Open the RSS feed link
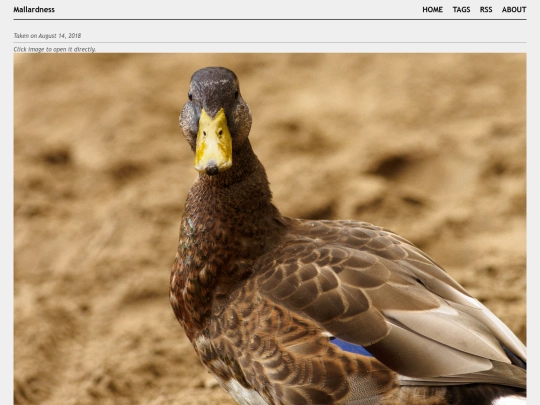The width and height of the screenshot is (540, 405). click(x=486, y=10)
